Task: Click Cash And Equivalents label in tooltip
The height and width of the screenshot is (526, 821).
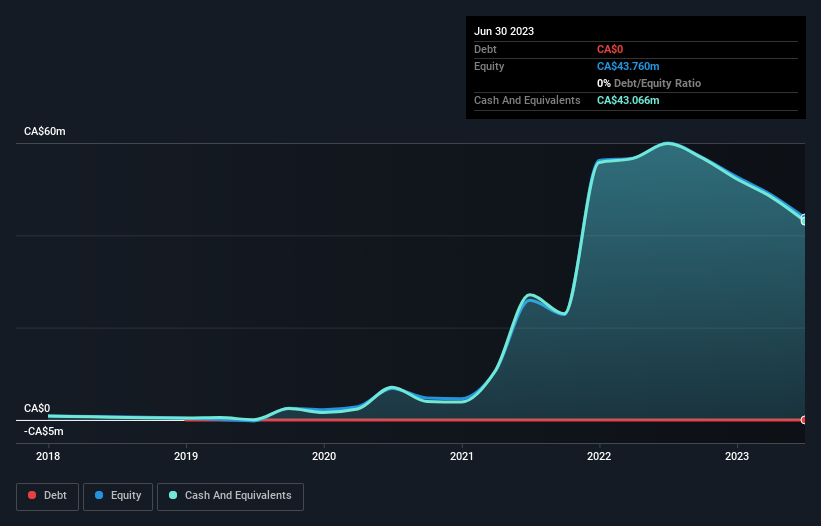Action: (527, 100)
